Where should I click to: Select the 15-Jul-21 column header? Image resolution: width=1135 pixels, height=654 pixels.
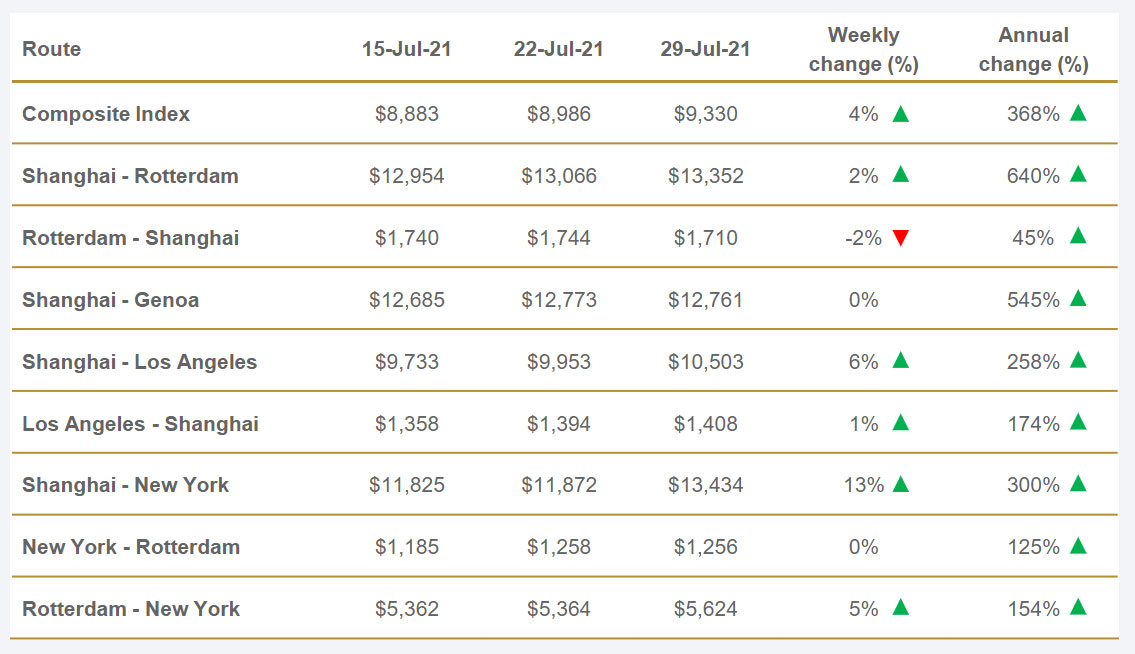(407, 49)
